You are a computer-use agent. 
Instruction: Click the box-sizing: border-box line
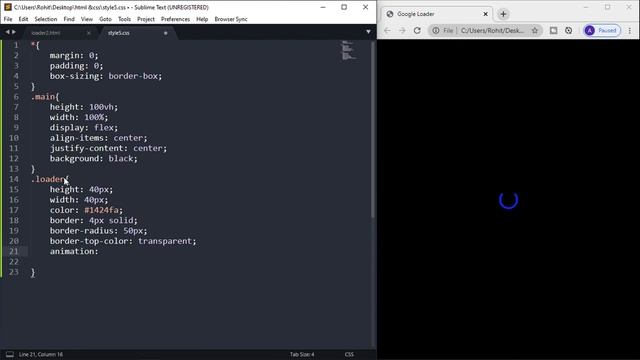coord(106,76)
